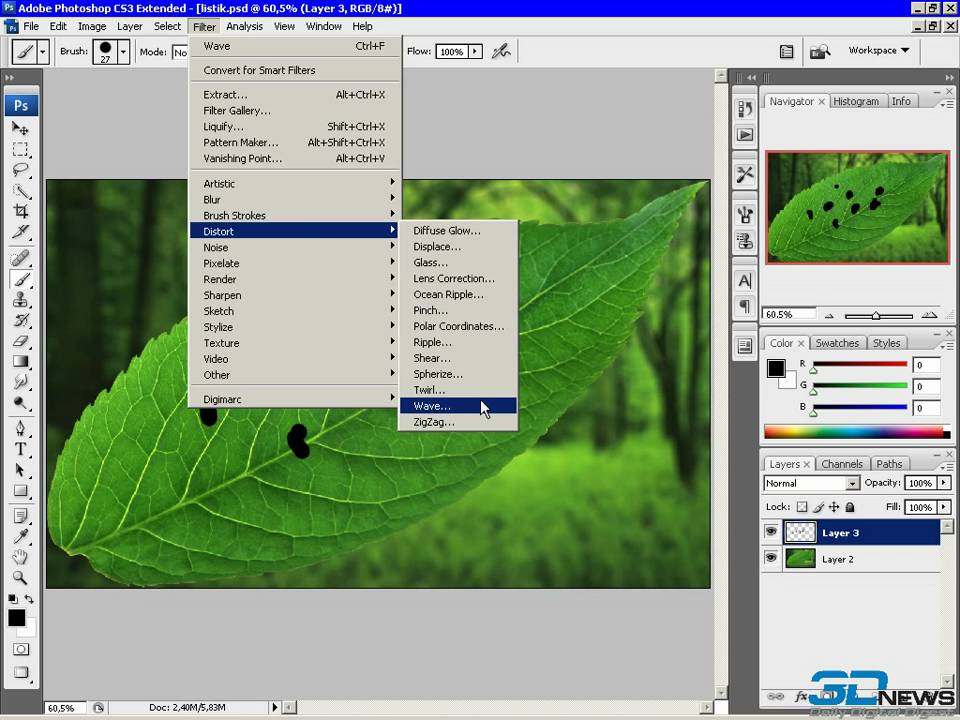
Task: Select the Zoom tool
Action: point(20,577)
